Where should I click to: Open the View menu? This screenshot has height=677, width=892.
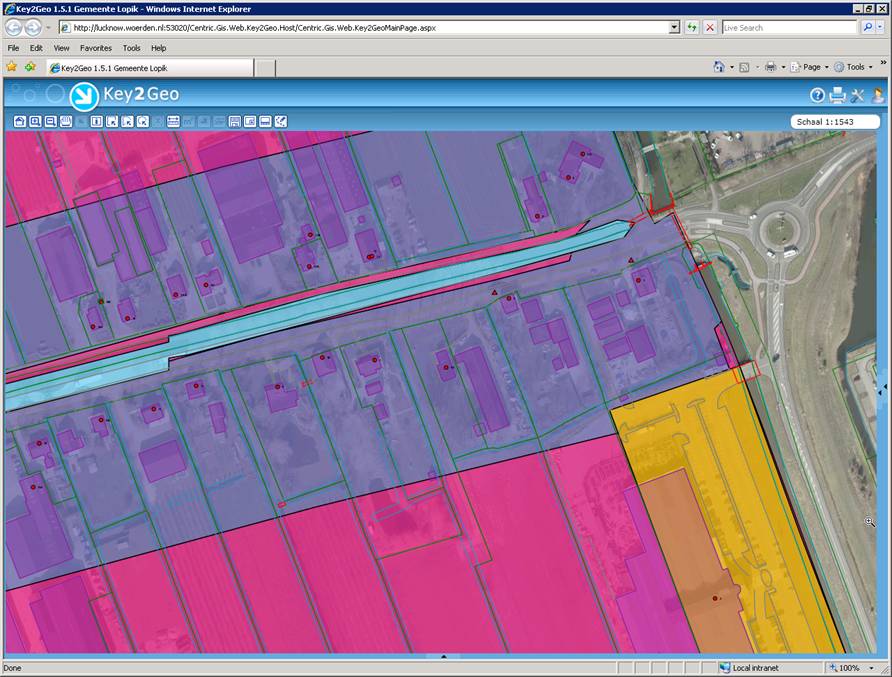pyautogui.click(x=61, y=48)
